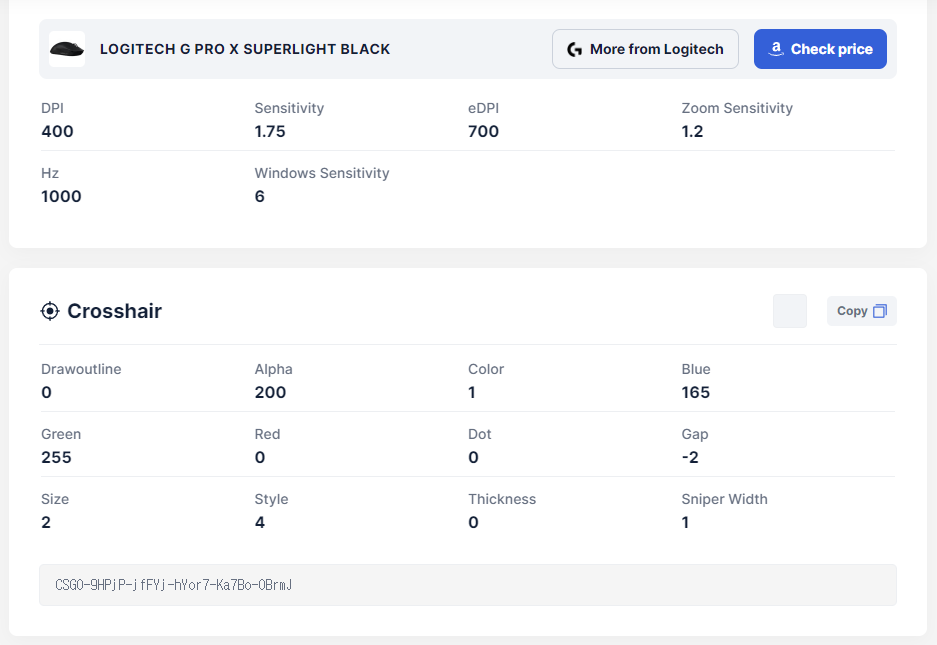
Task: Click the Crosshair section heading
Action: click(x=114, y=311)
